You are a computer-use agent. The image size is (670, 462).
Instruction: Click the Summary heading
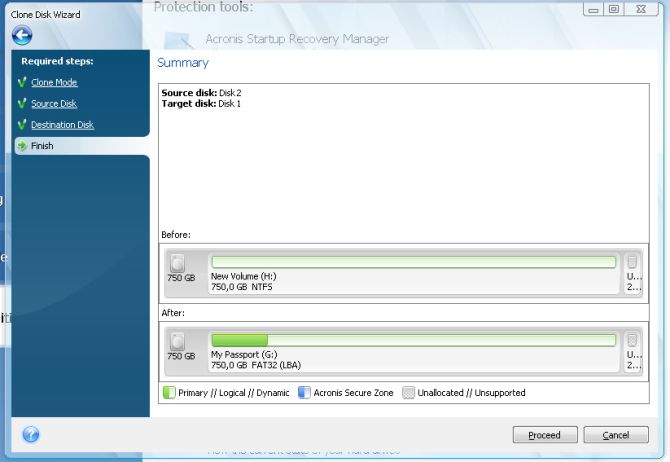[183, 63]
